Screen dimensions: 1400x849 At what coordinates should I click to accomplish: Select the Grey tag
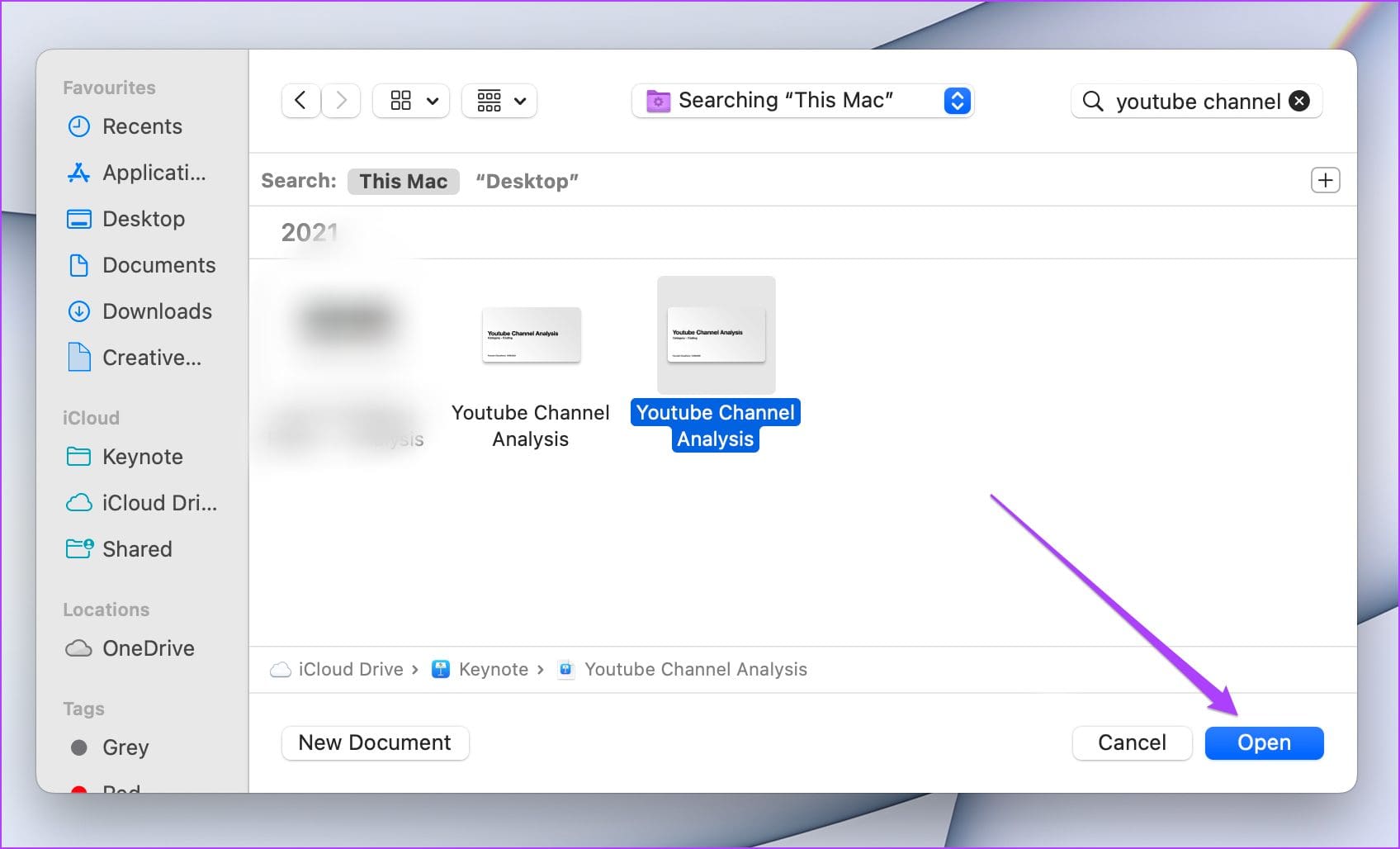point(124,747)
